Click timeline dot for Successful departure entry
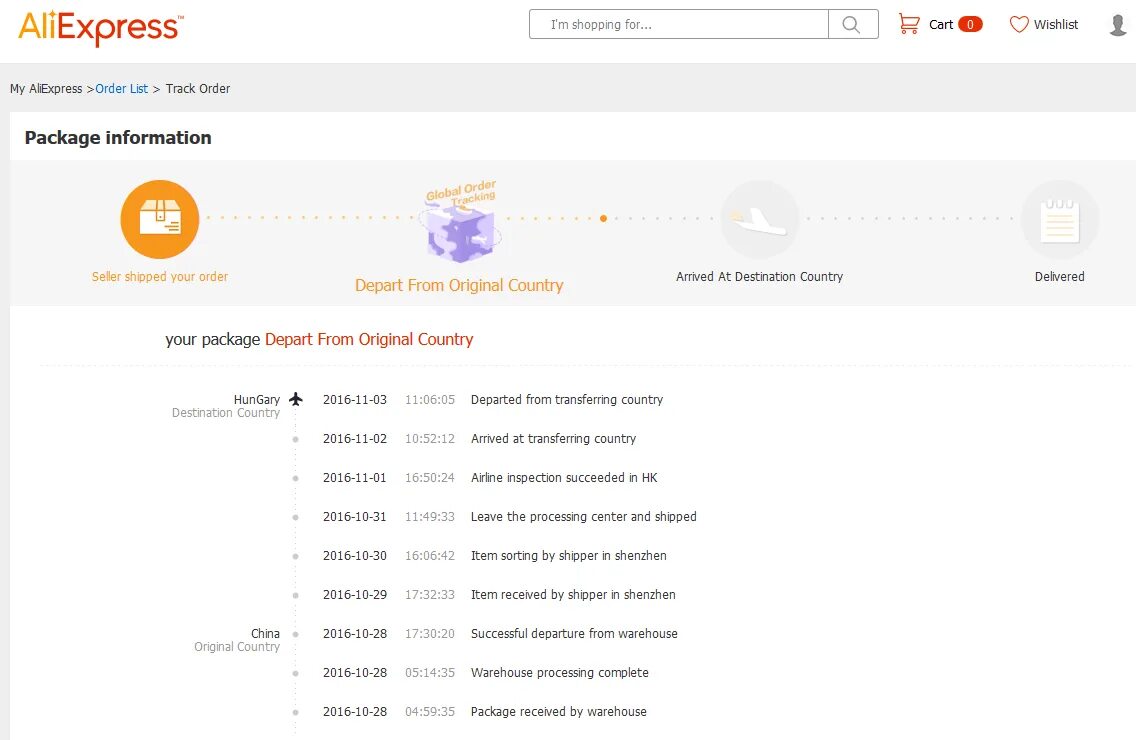This screenshot has height=740, width=1136. click(x=296, y=634)
